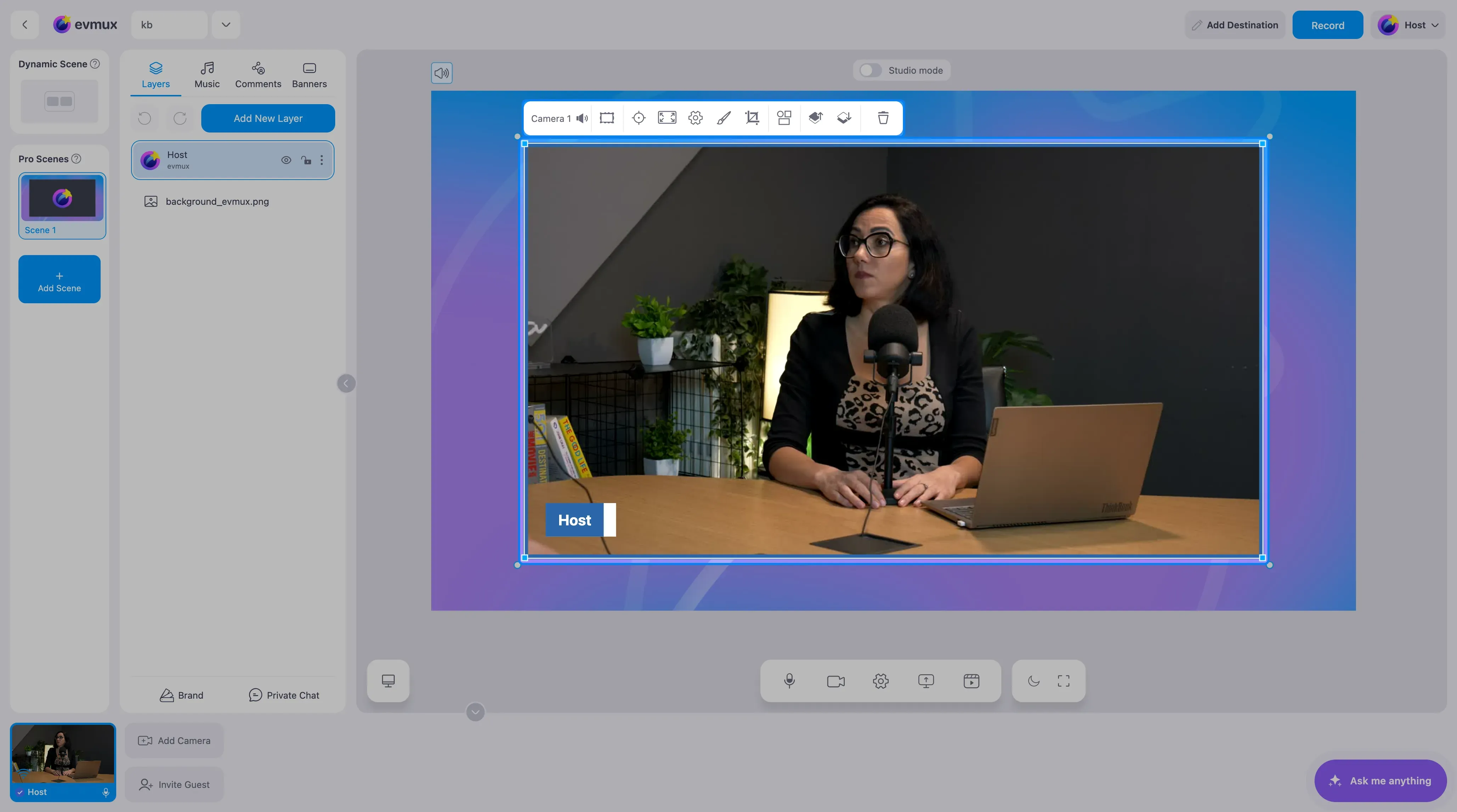Screen dimensions: 1457x812
Task: Click the Add New Layer button
Action: [268, 118]
